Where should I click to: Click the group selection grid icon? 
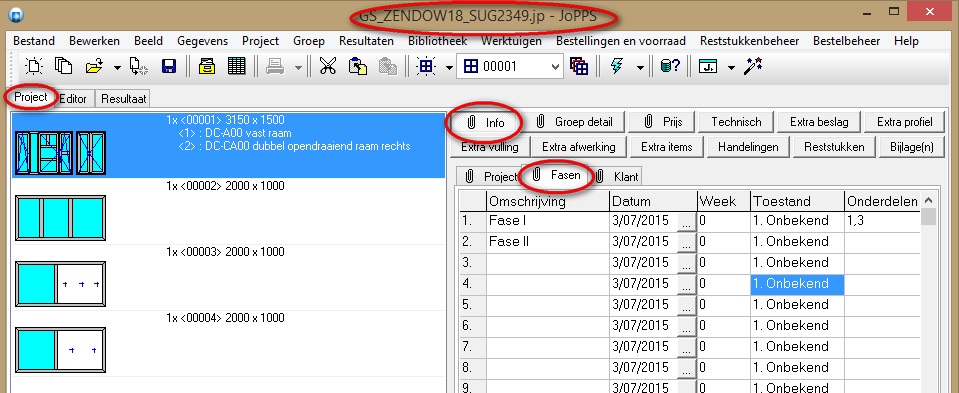click(x=425, y=66)
